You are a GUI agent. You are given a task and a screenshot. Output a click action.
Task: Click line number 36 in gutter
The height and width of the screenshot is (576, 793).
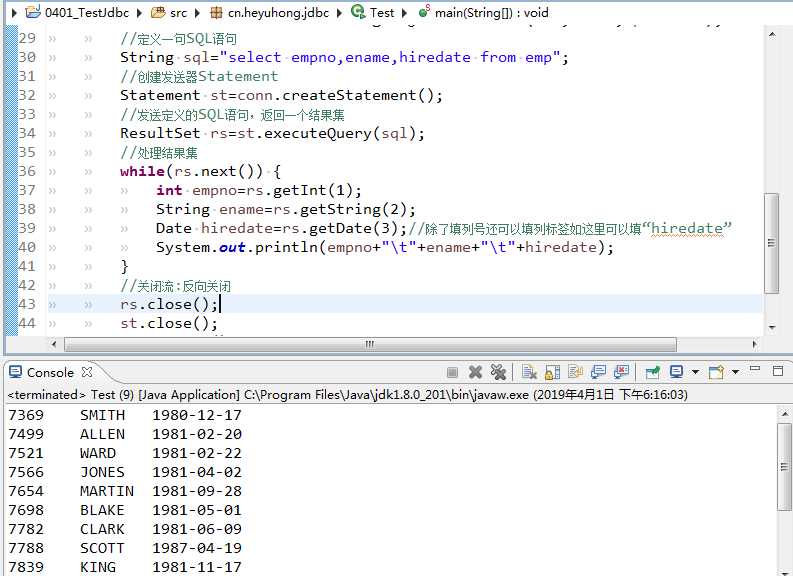[27, 171]
